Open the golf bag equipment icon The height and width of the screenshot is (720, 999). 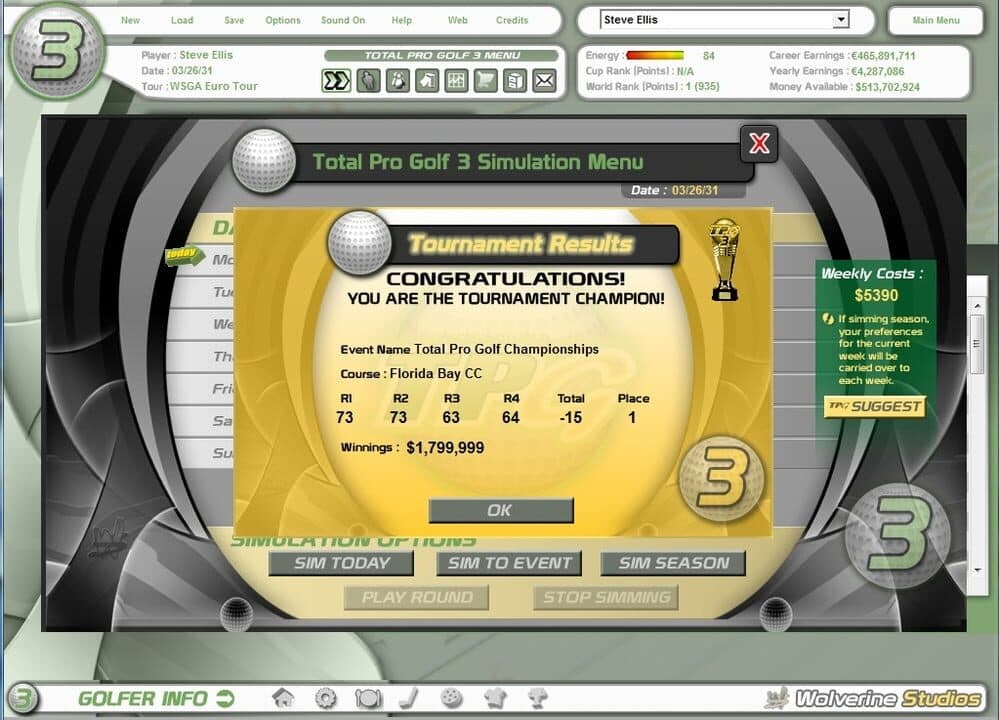(398, 81)
